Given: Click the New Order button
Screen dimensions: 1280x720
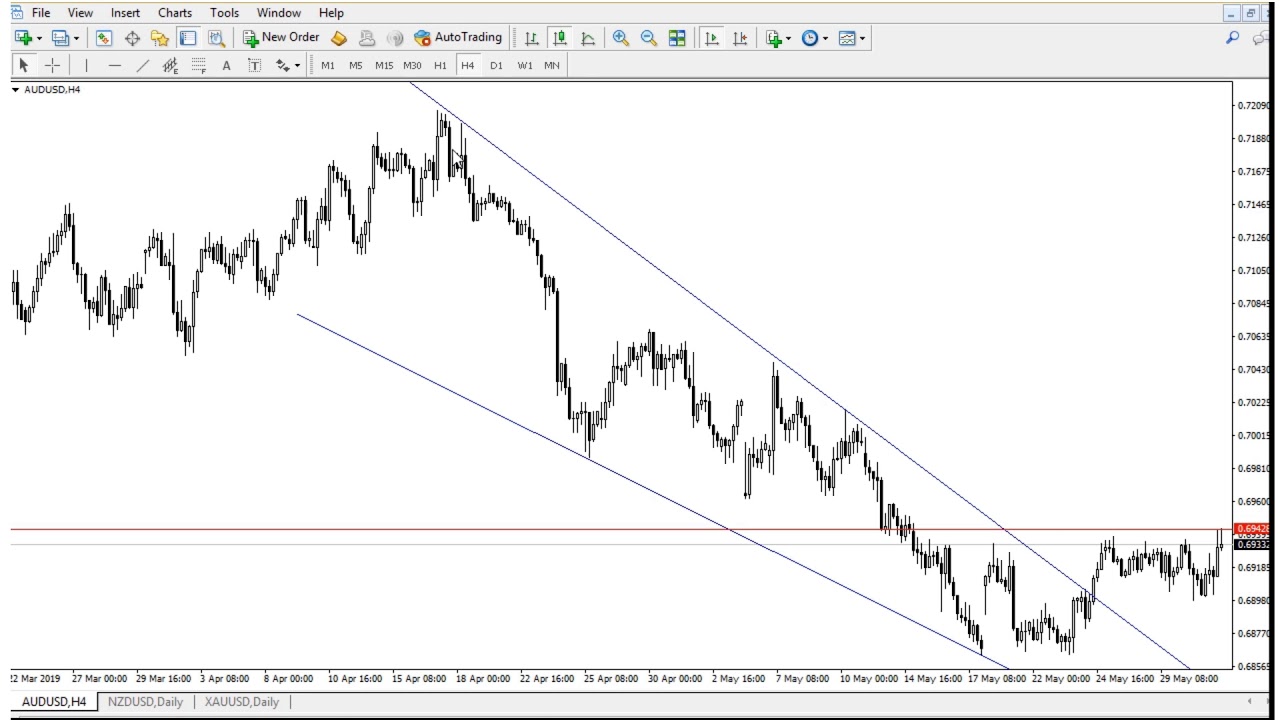Looking at the screenshot, I should (x=281, y=38).
